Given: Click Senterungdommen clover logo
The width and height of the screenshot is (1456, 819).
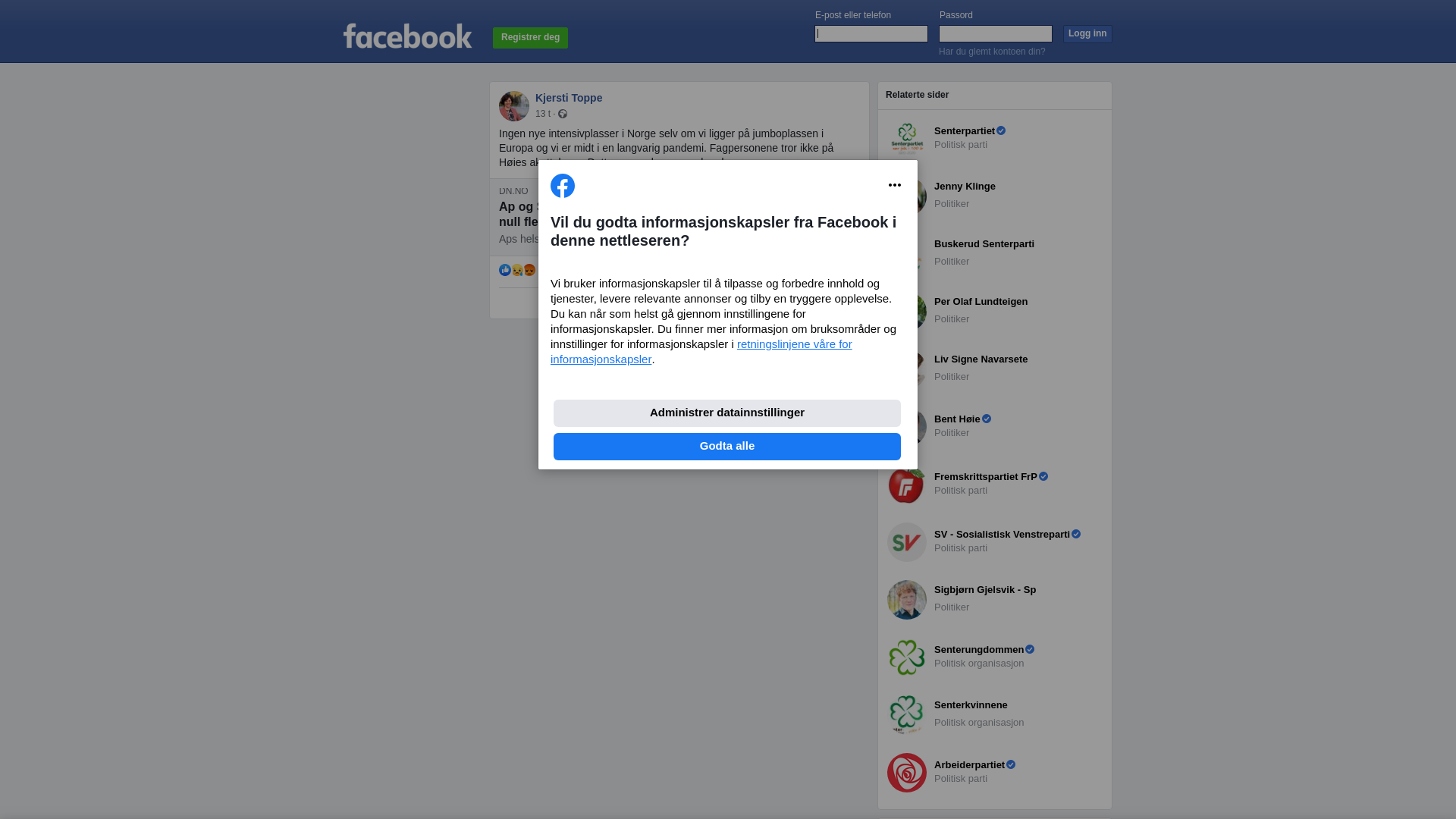Looking at the screenshot, I should pyautogui.click(x=907, y=657).
